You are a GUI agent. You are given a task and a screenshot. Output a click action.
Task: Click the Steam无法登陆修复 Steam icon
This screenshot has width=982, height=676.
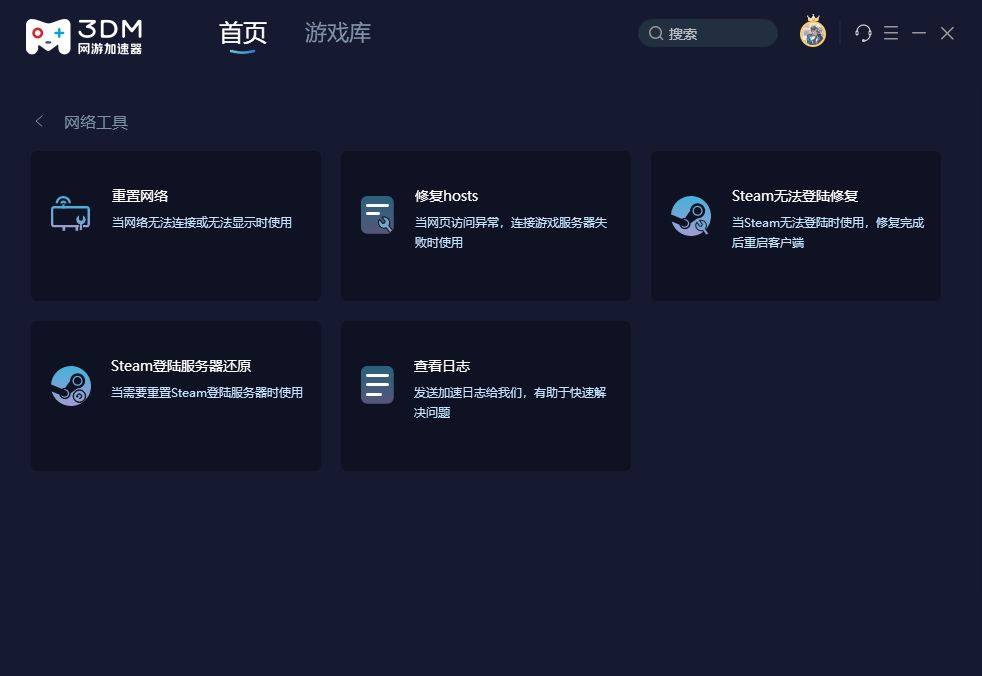tap(691, 216)
